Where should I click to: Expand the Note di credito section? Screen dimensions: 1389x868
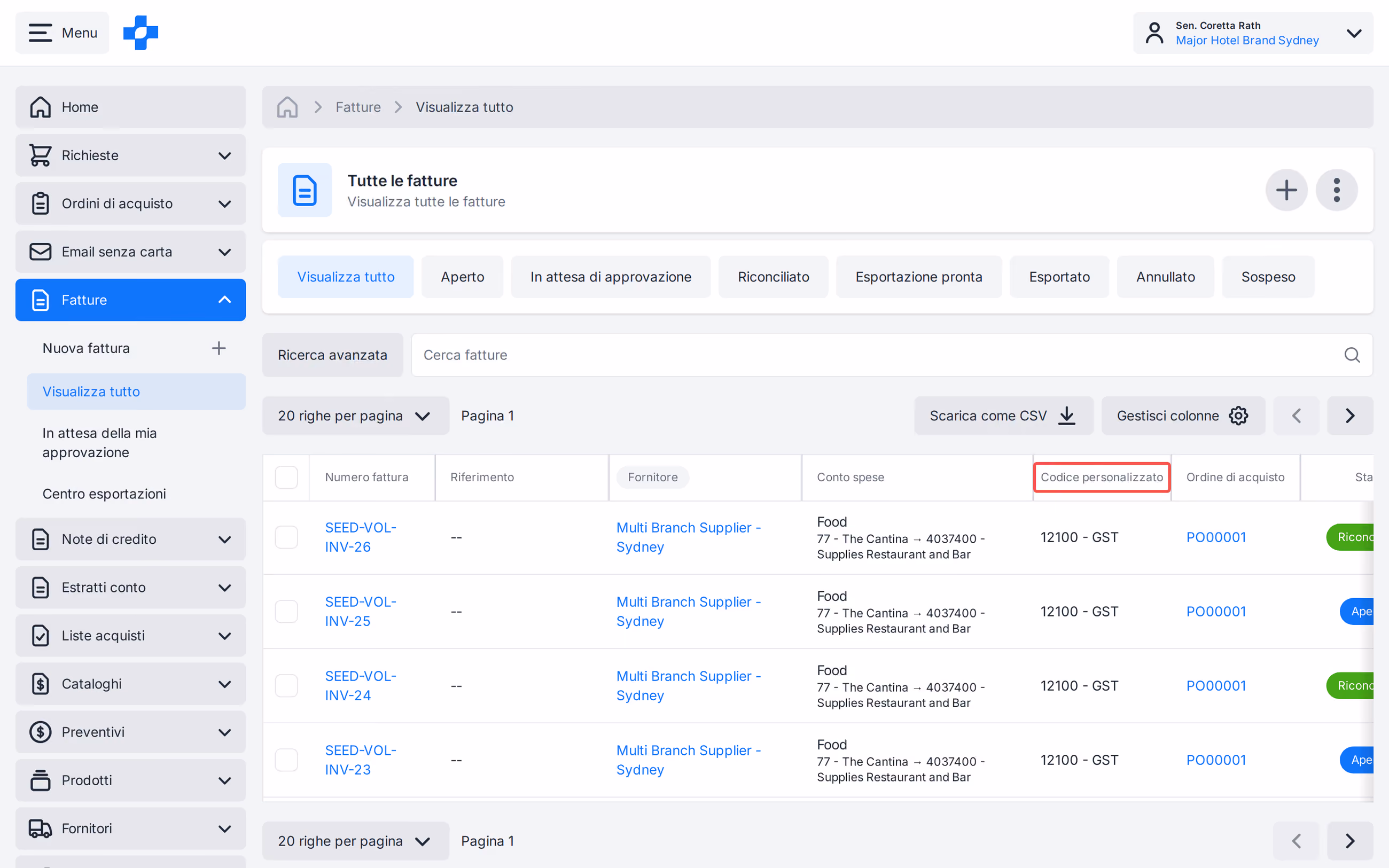tap(130, 539)
